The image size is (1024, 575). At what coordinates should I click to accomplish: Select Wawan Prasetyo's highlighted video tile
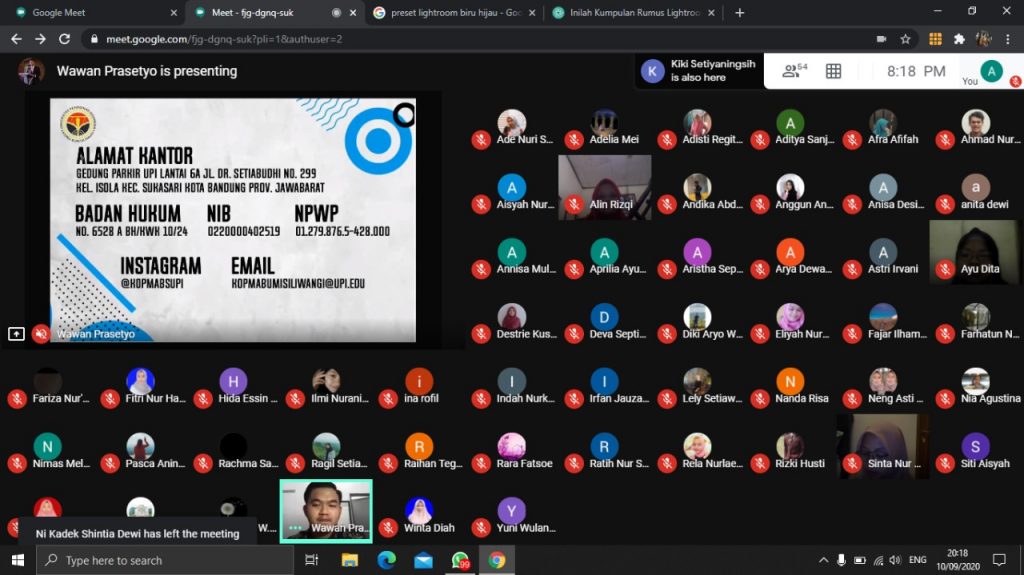tap(326, 510)
